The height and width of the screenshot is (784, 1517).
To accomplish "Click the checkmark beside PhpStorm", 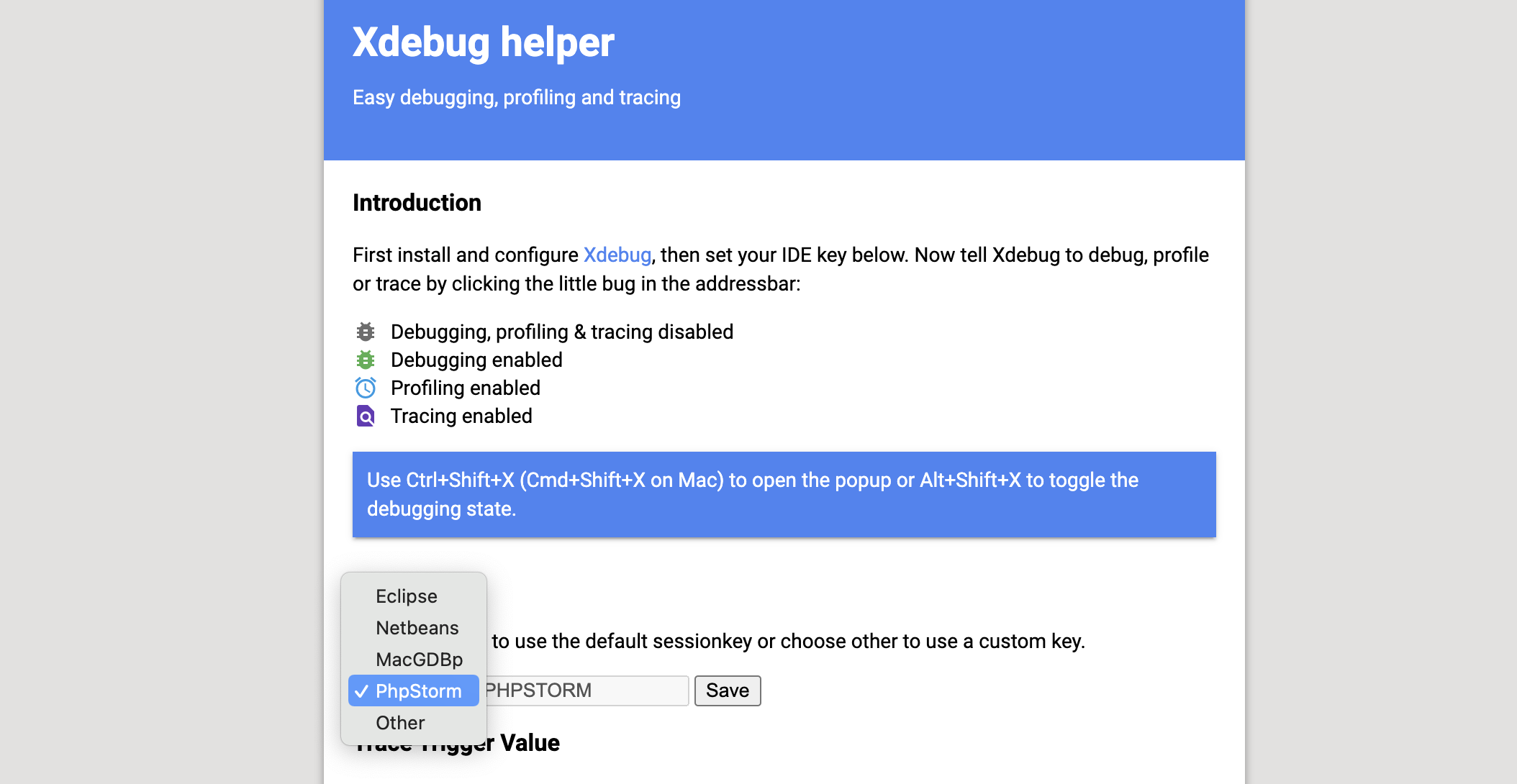I will pyautogui.click(x=363, y=690).
